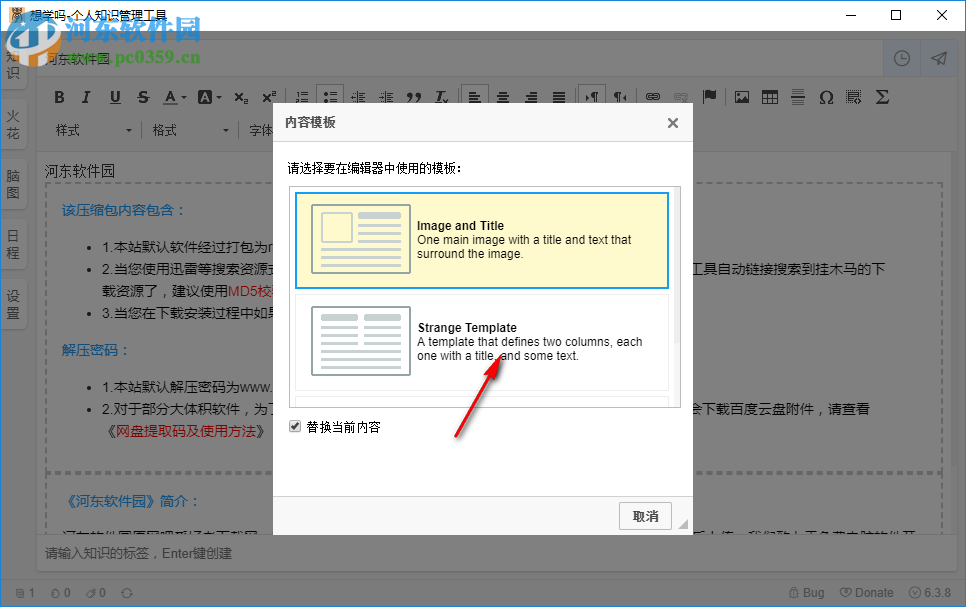This screenshot has height=607, width=966.
Task: Open the 样式 style dropdown
Action: [93, 130]
